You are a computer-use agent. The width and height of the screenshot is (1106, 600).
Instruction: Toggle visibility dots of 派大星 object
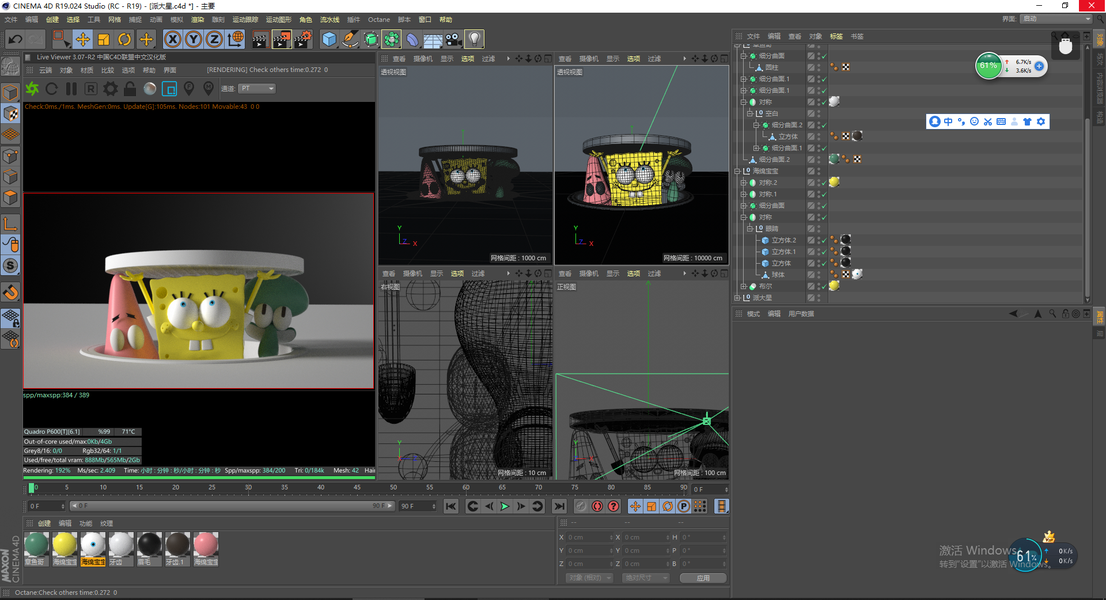tap(818, 298)
